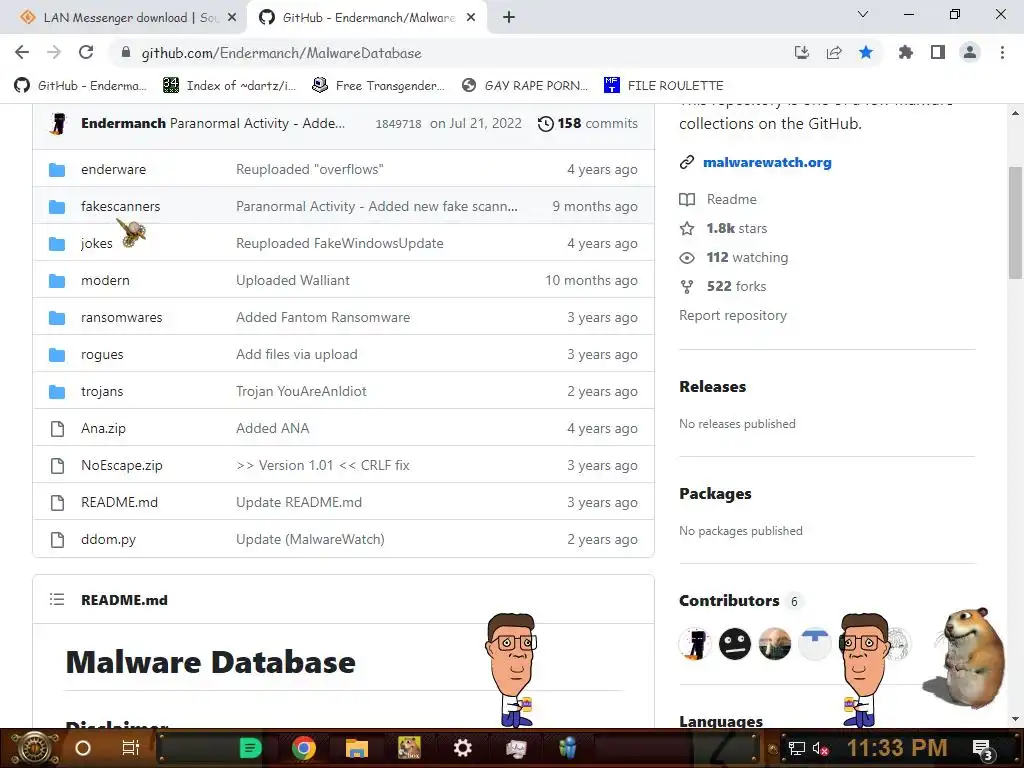Screen dimensions: 1024x768
Task: Open Task View on the taskbar
Action: pos(131,748)
